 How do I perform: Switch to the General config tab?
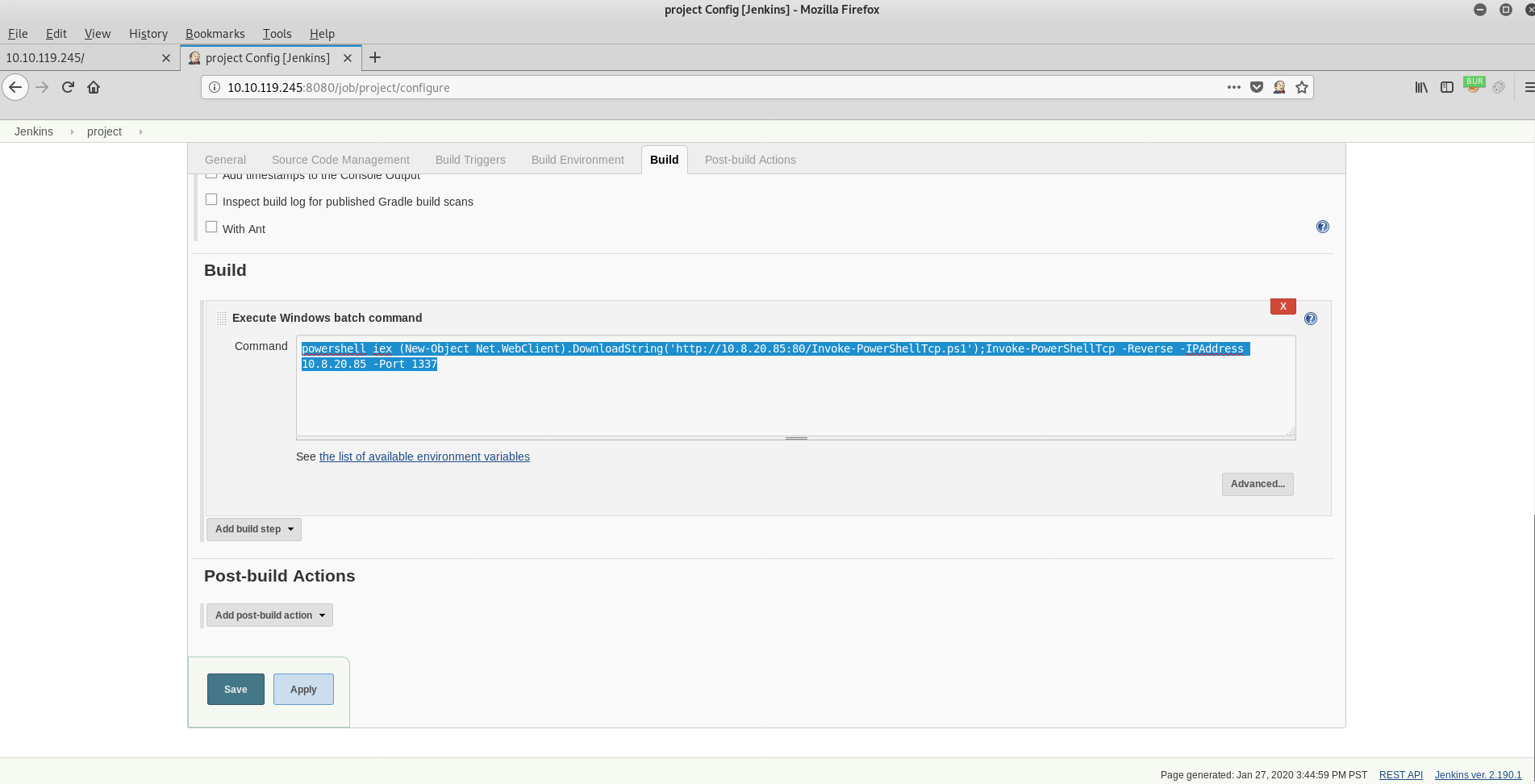[225, 160]
